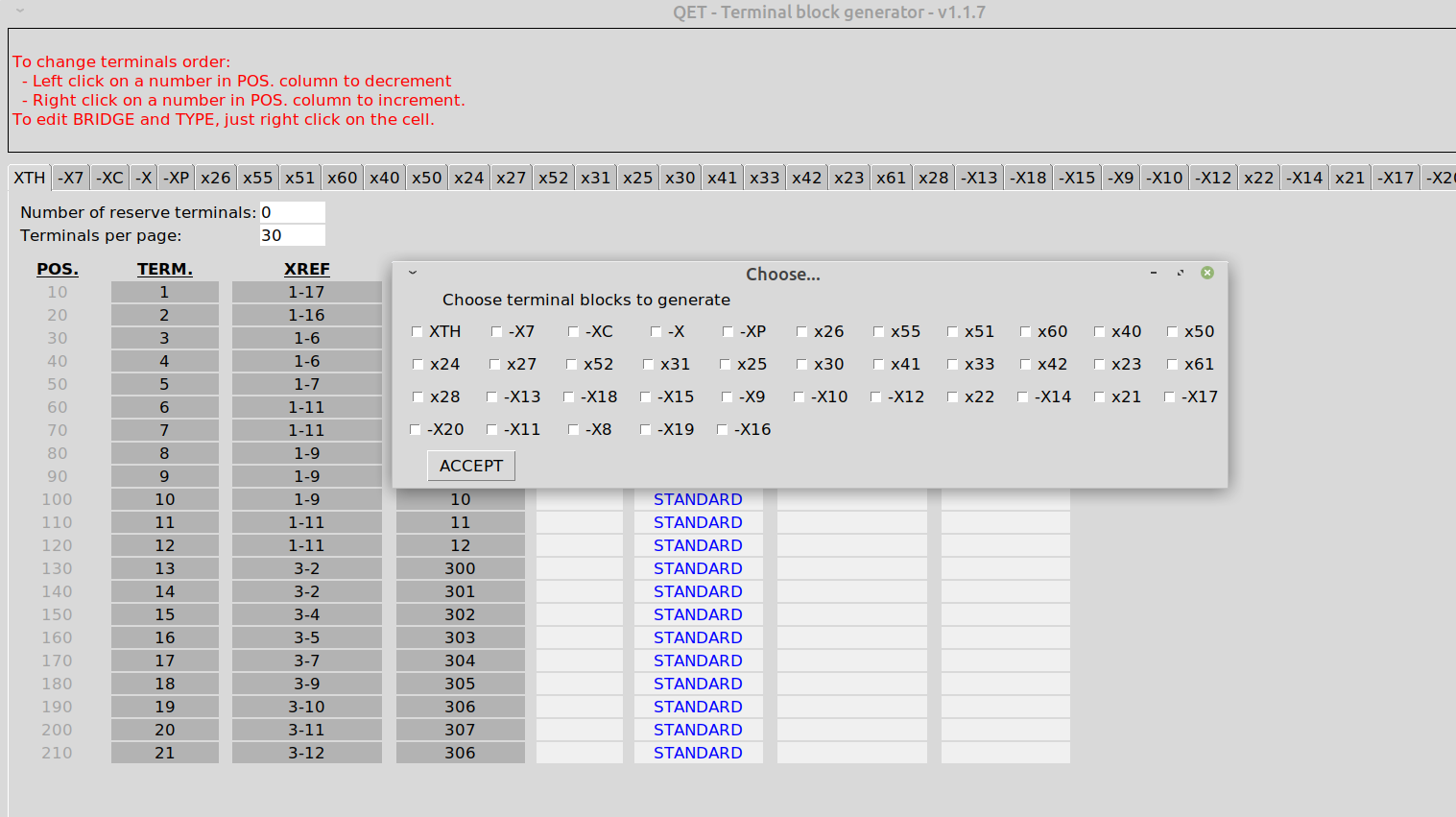Click STANDARD type for terminal 21
Image resolution: width=1456 pixels, height=817 pixels.
pos(698,753)
